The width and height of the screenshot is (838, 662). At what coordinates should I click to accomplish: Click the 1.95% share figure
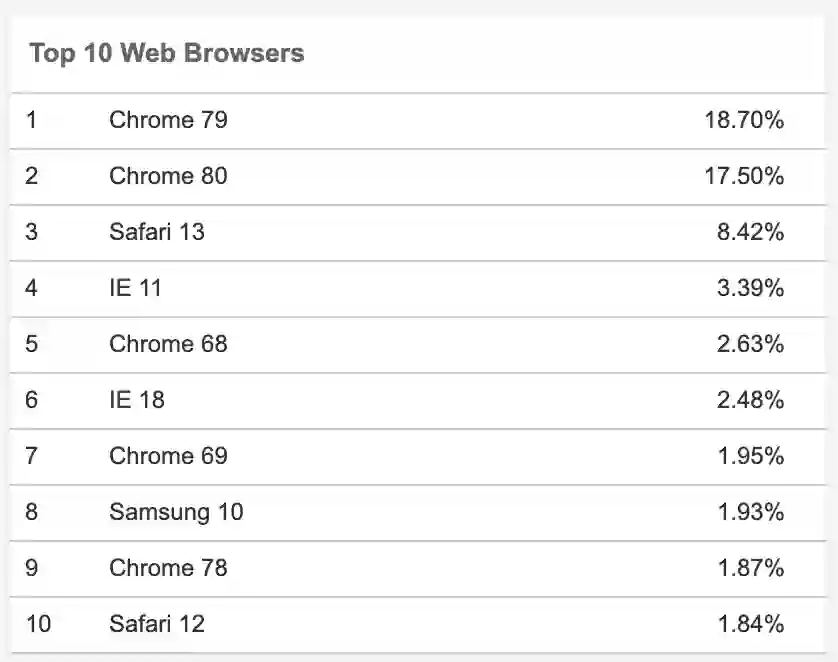tap(750, 456)
